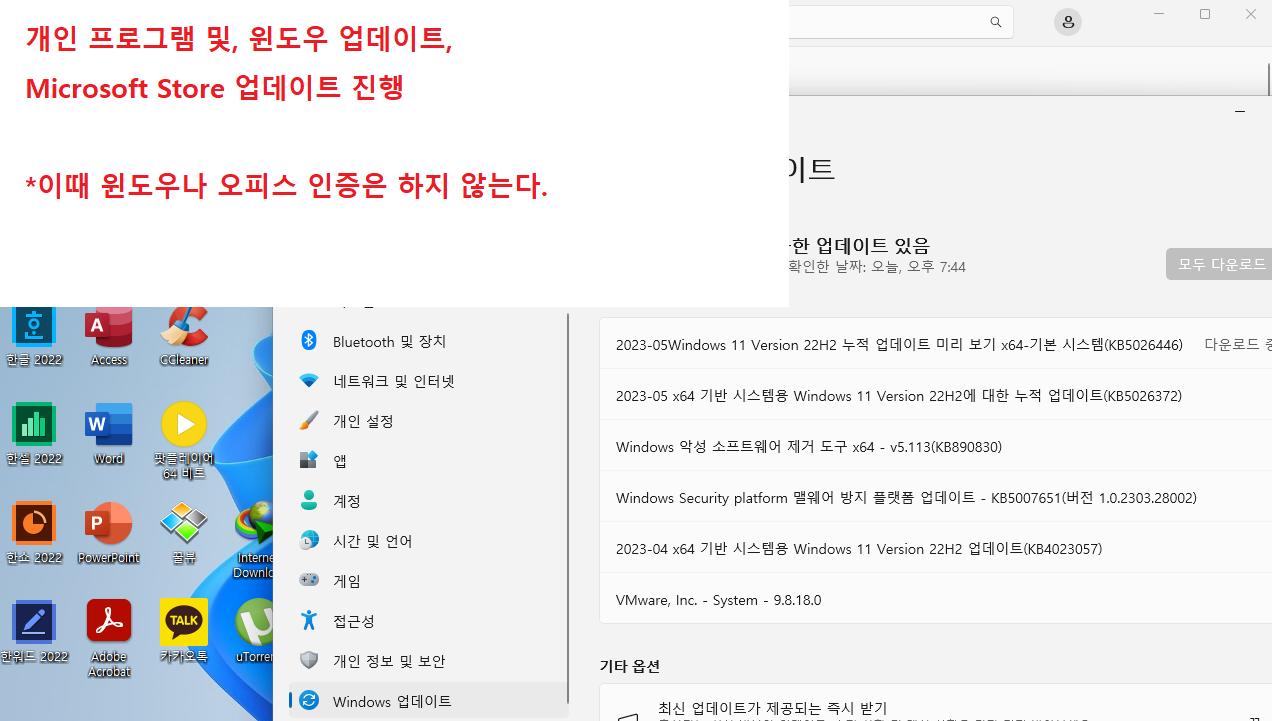Launch 카카오톡 from the desktop

(x=184, y=632)
